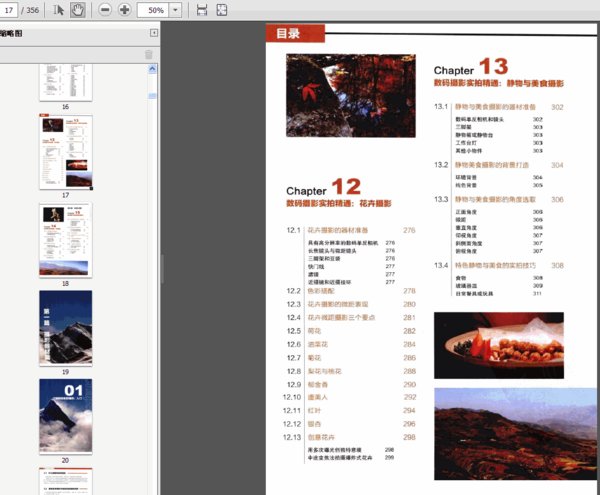Click the food plate photo
This screenshot has height=495, width=600.
499,345
